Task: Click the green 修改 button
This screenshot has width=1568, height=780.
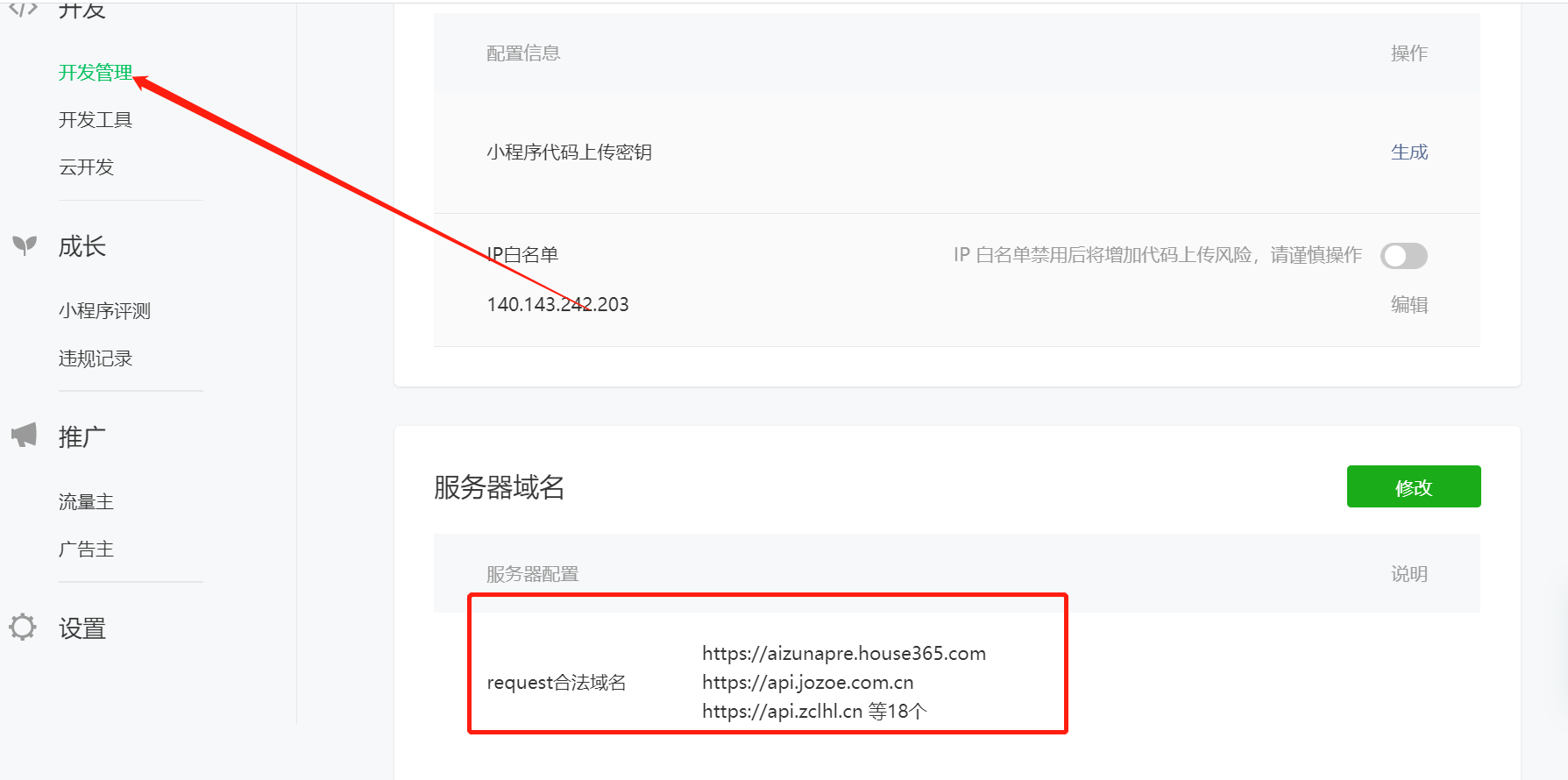Action: pos(1414,486)
